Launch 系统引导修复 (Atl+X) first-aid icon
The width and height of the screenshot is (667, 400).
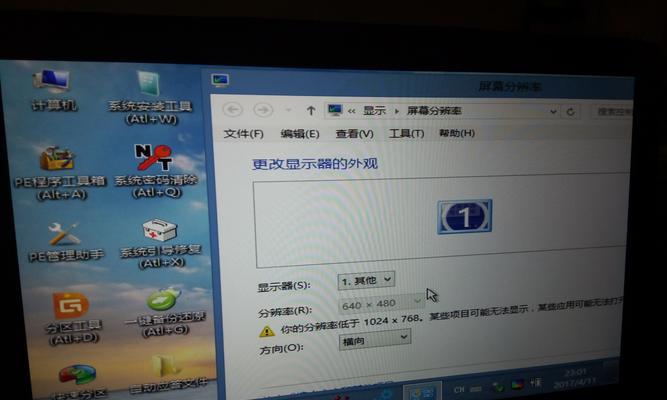[x=160, y=243]
